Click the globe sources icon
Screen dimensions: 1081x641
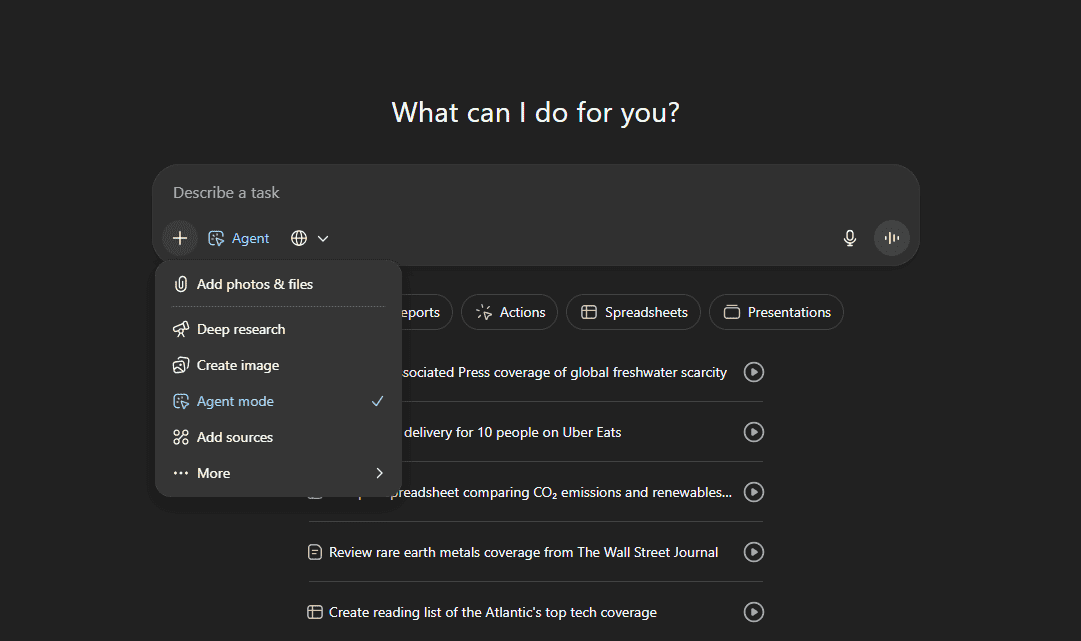pyautogui.click(x=299, y=238)
